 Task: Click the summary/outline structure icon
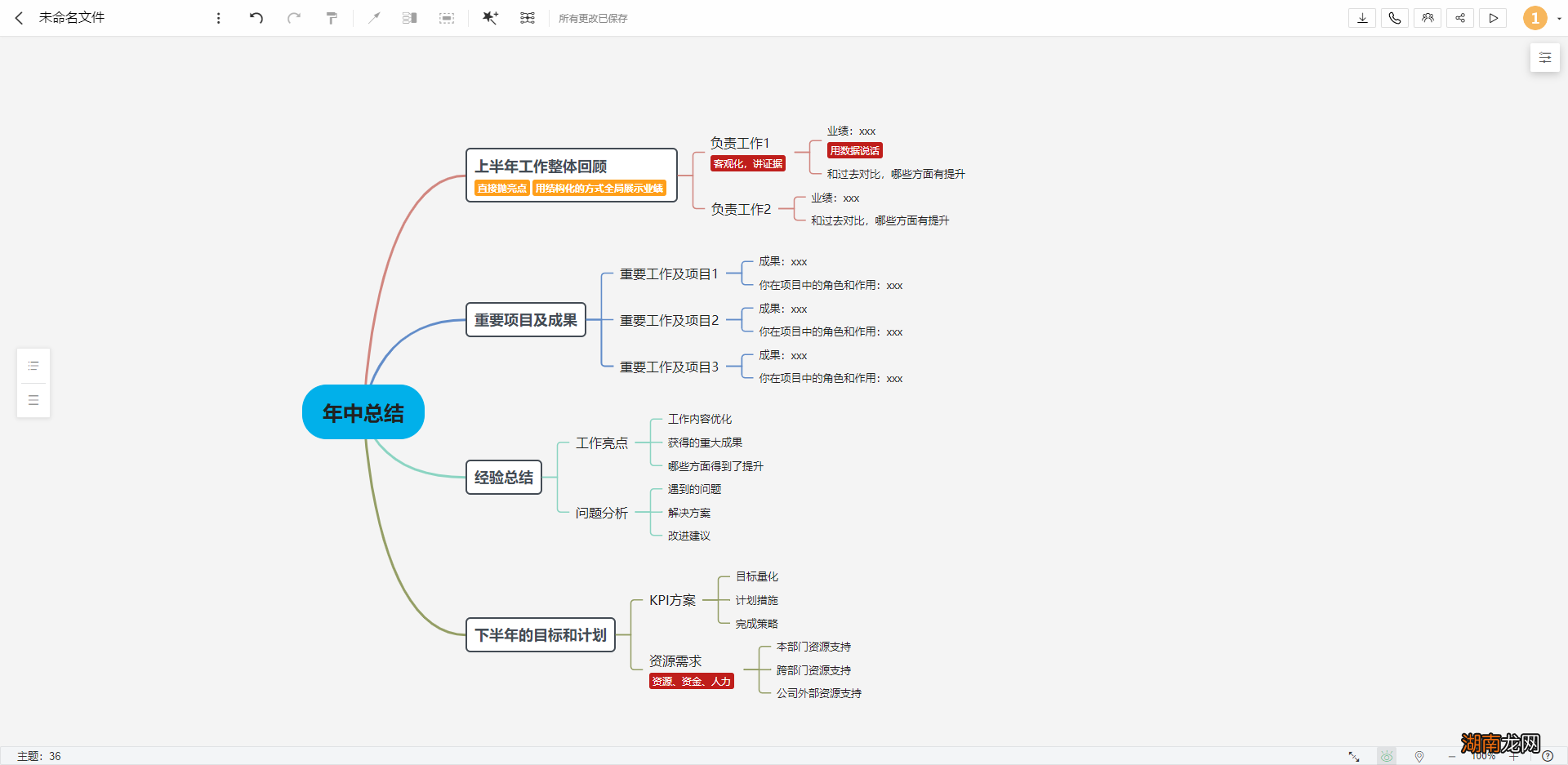click(x=409, y=17)
